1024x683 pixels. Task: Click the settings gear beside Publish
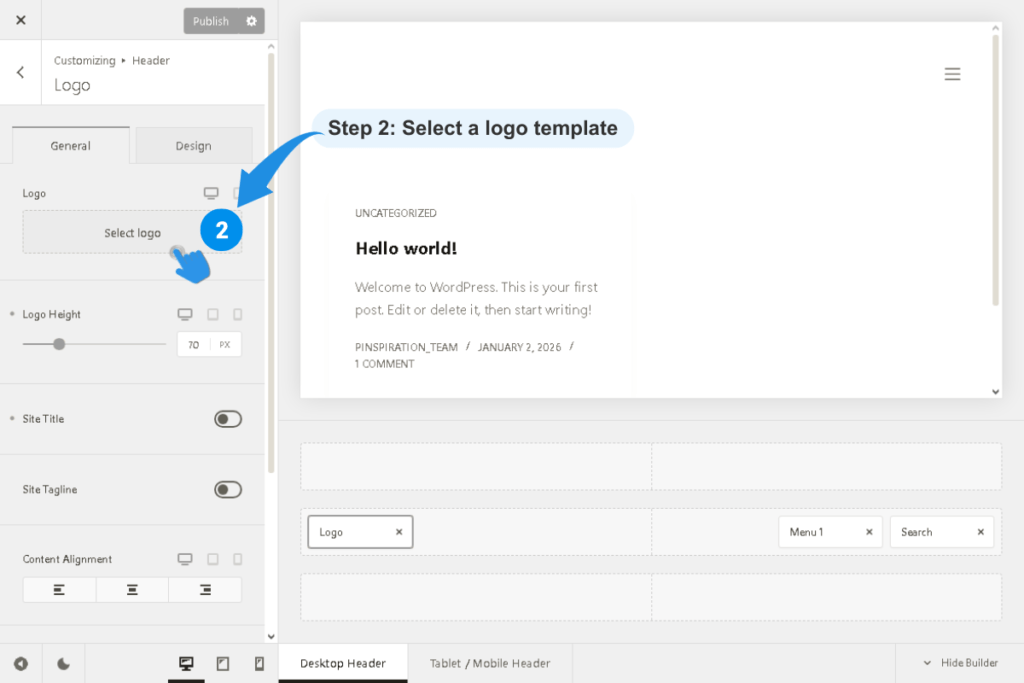(x=253, y=20)
